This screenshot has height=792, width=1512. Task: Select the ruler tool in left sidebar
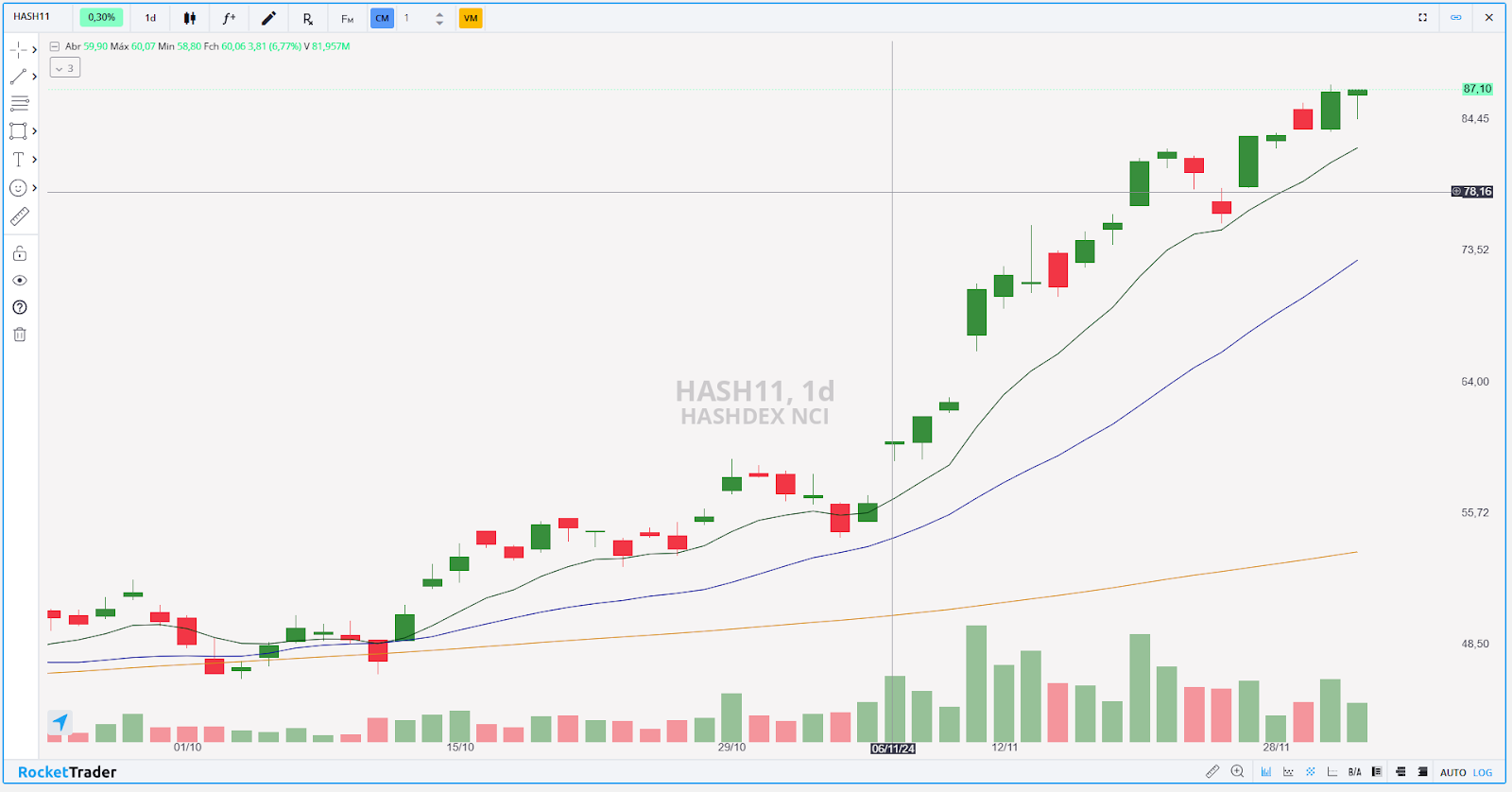[x=19, y=216]
